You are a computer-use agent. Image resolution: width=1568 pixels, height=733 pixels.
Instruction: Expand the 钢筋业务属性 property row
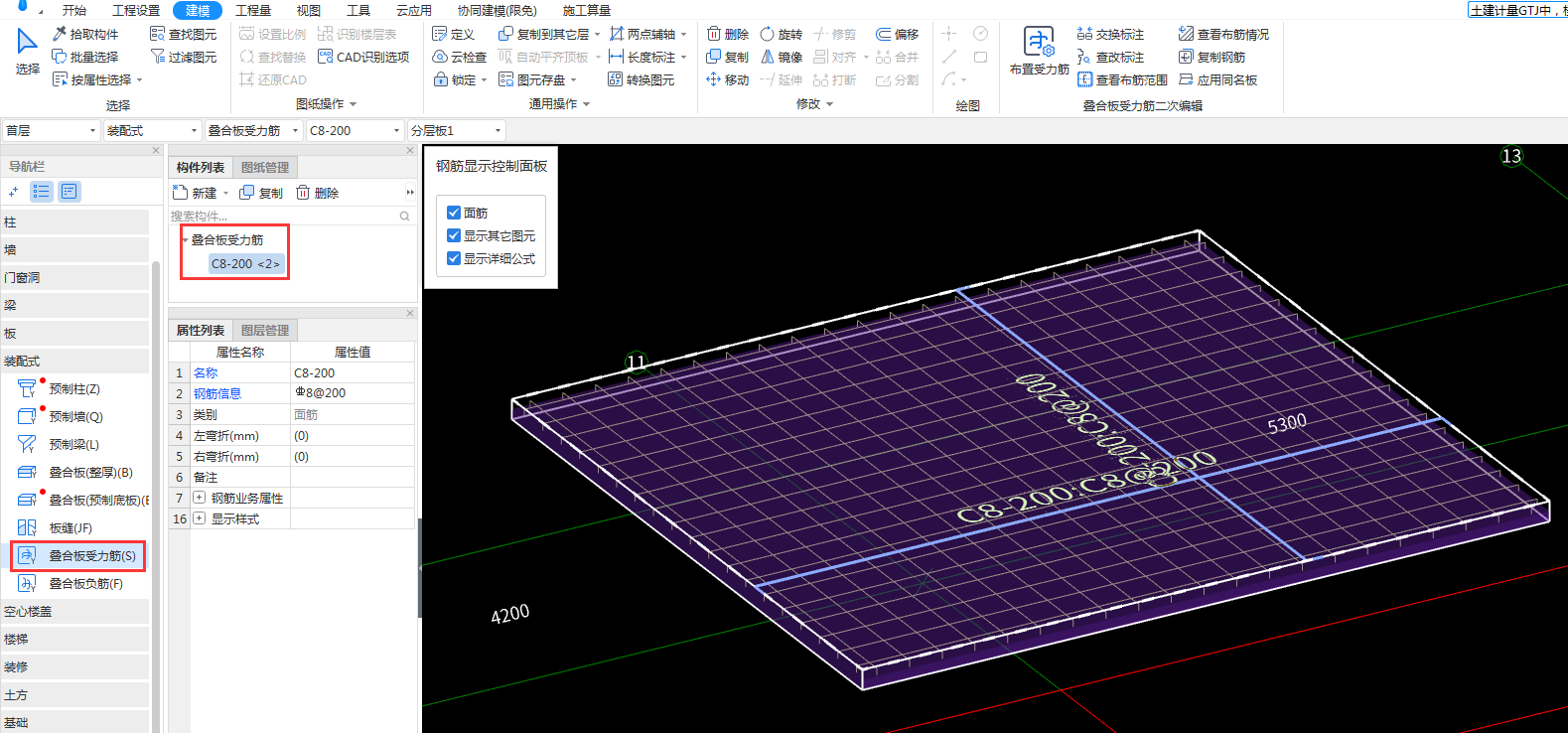(200, 498)
